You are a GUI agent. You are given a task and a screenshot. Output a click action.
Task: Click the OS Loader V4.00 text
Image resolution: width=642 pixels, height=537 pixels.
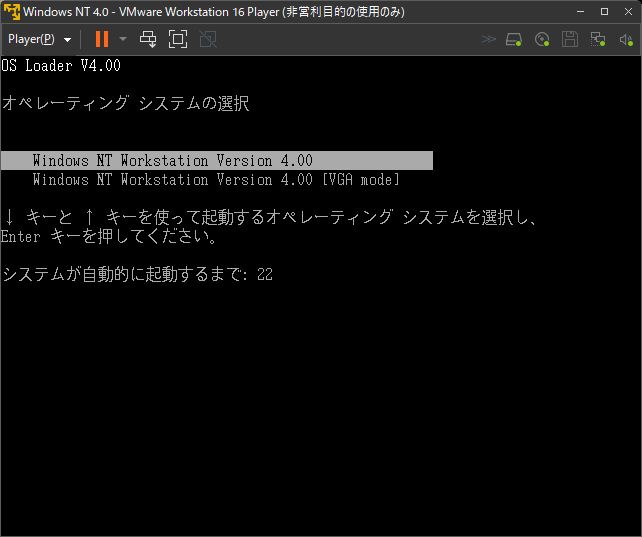coord(61,65)
